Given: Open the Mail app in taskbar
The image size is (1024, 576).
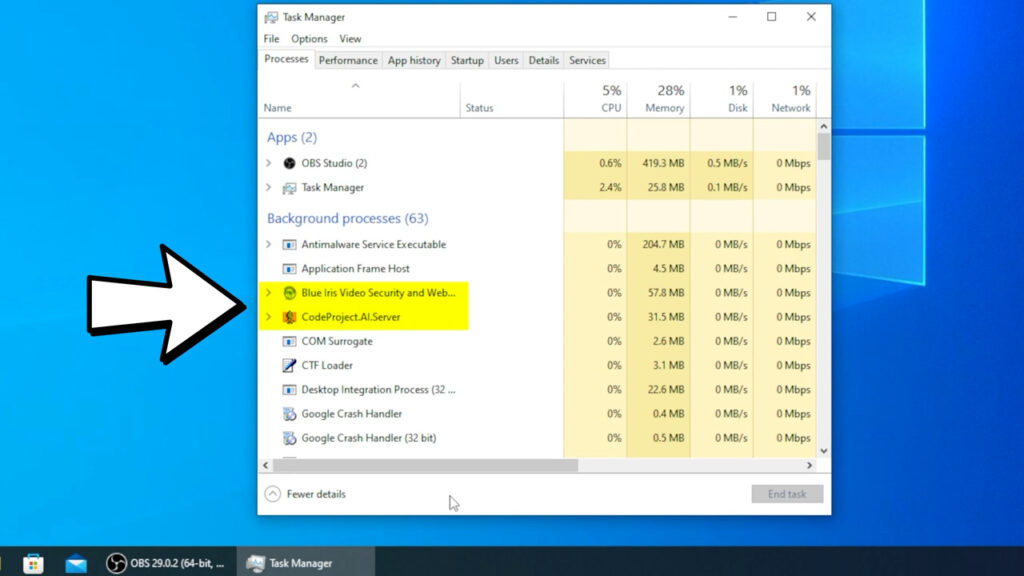Looking at the screenshot, I should click(x=76, y=563).
